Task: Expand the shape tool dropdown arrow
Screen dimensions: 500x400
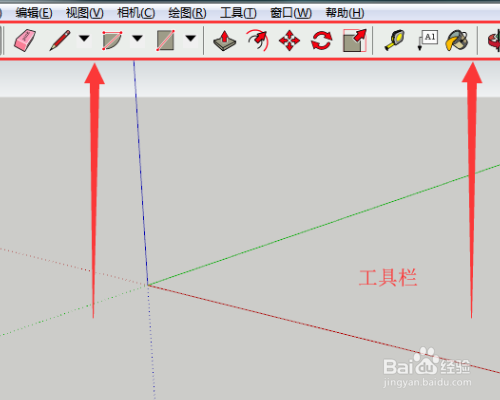Action: [x=191, y=38]
